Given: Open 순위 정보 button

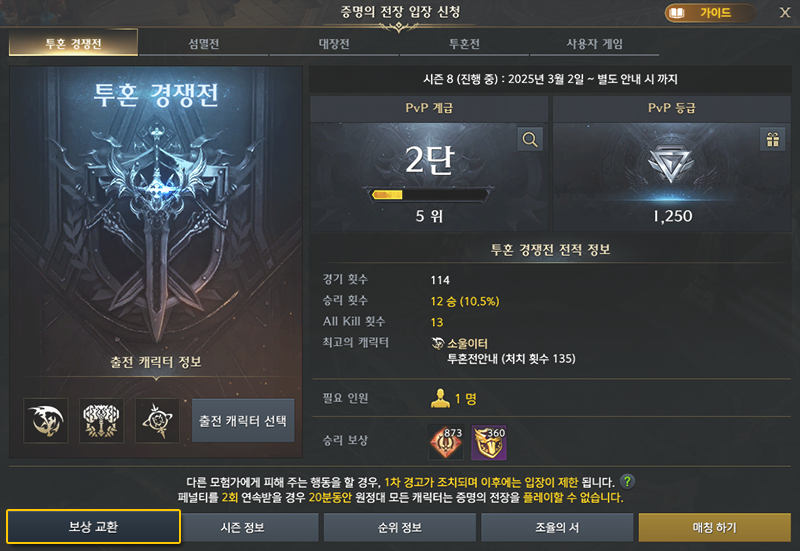Looking at the screenshot, I should [399, 527].
